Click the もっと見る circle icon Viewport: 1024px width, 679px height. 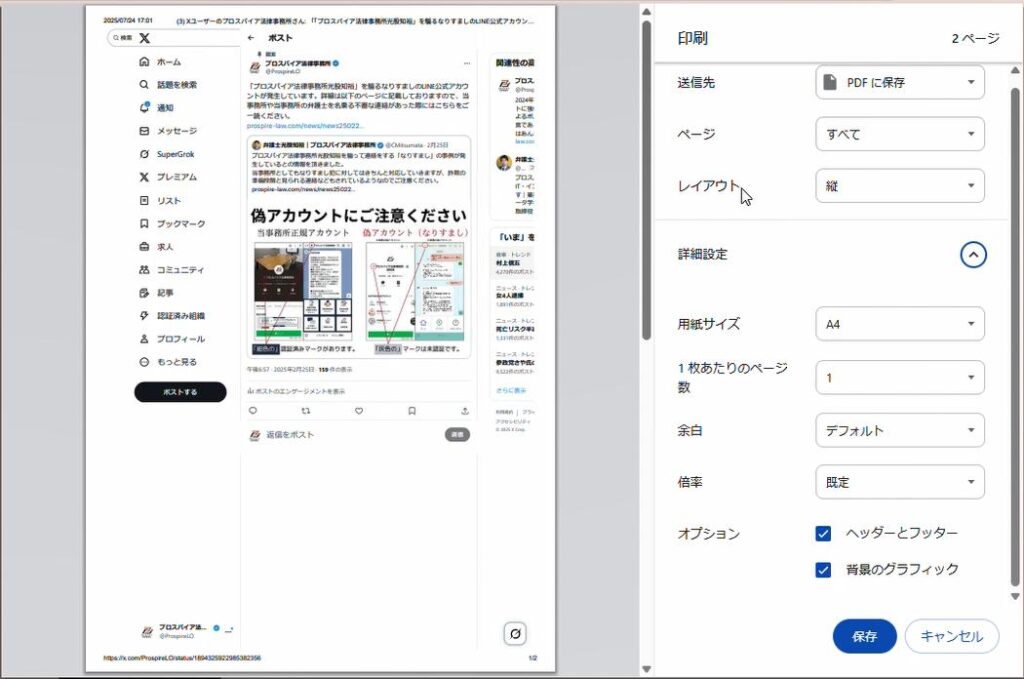[144, 362]
